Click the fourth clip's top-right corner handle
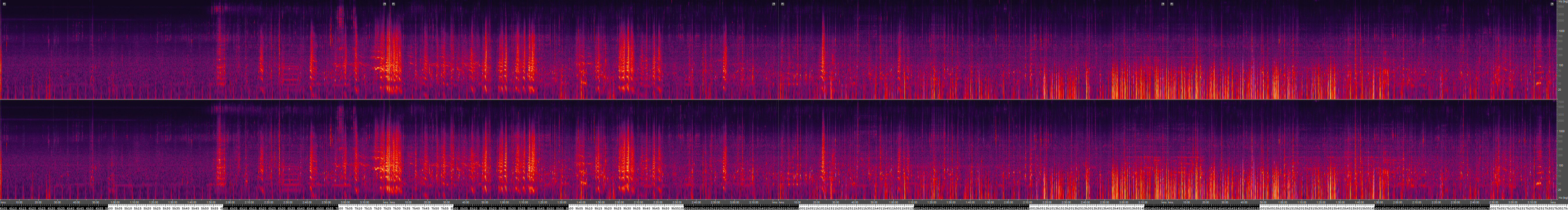Viewport: 1568px width, 210px height. tap(1551, 4)
